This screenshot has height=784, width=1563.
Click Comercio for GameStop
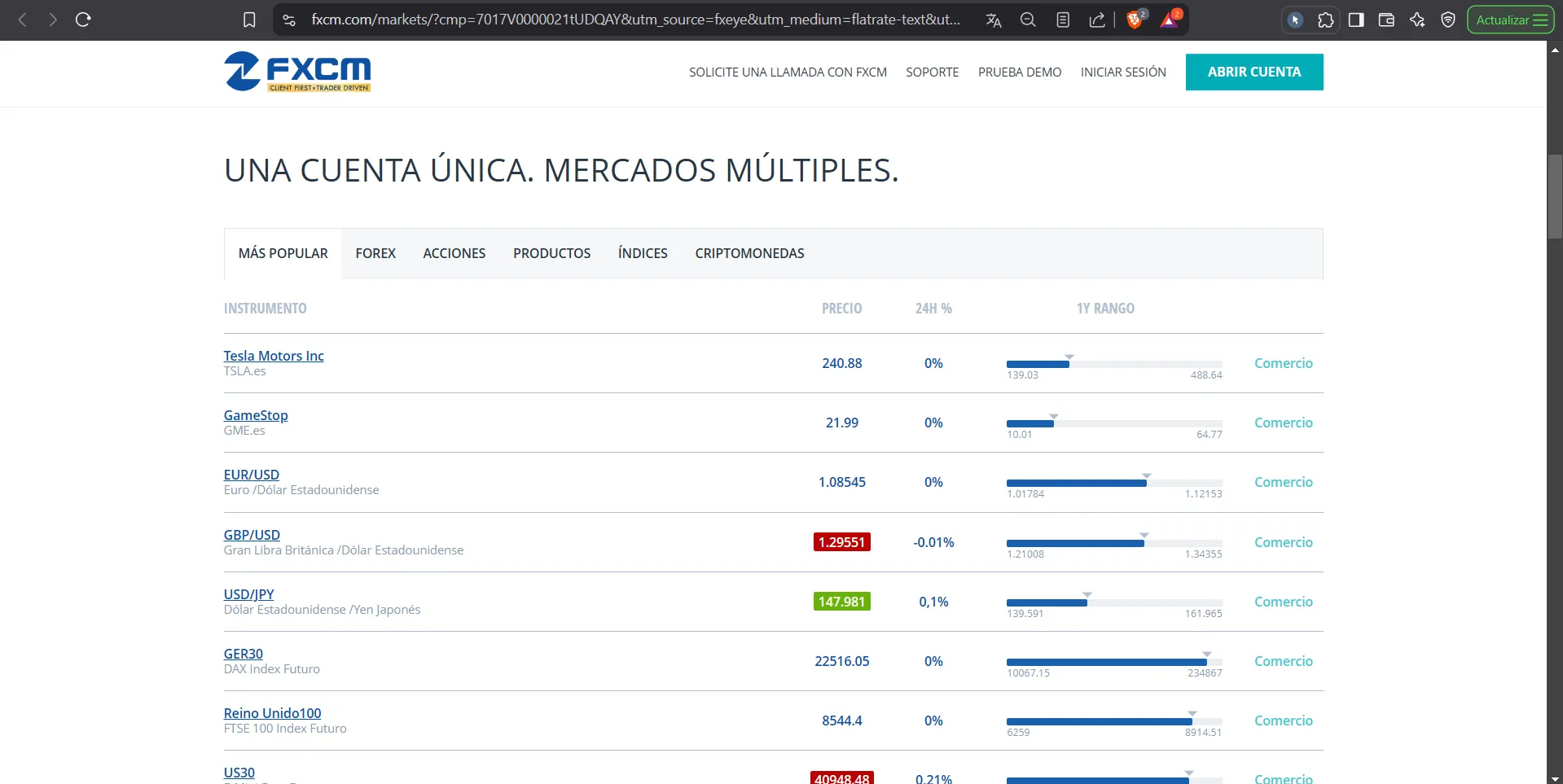tap(1284, 423)
